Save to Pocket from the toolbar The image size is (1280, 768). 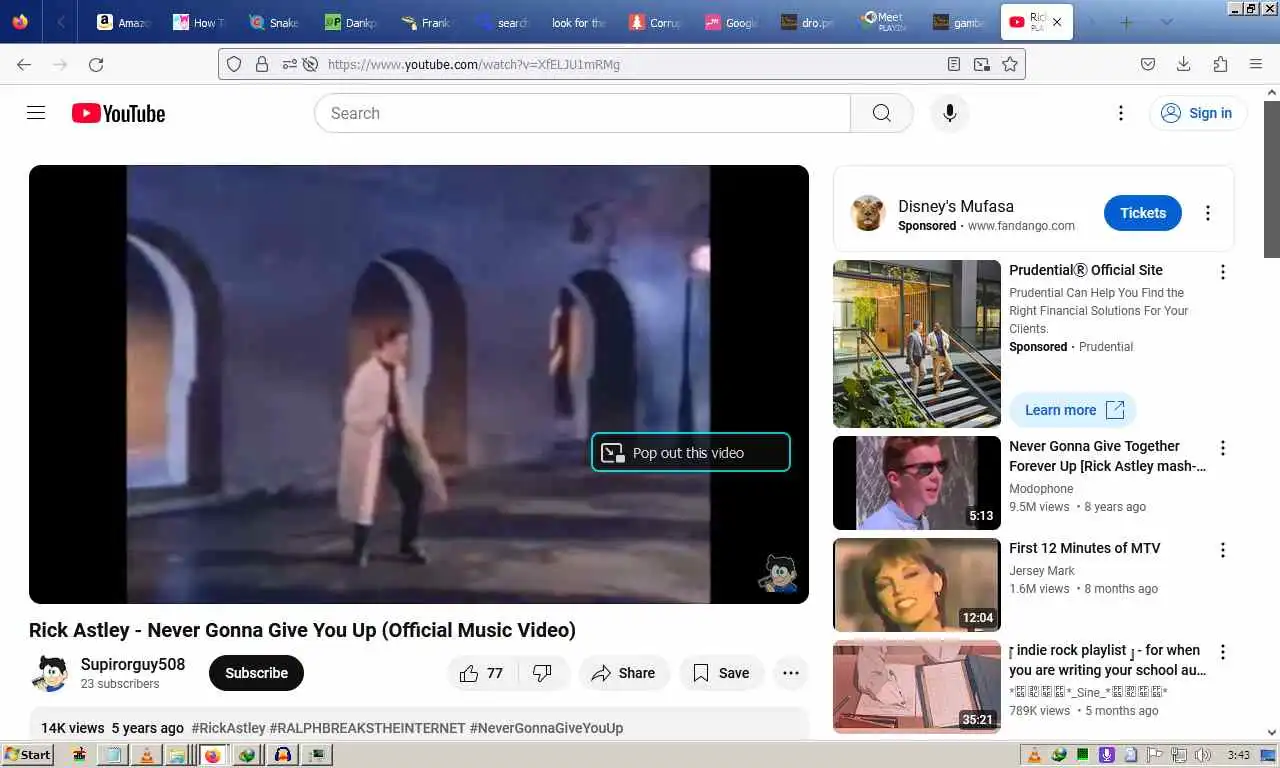(1148, 64)
